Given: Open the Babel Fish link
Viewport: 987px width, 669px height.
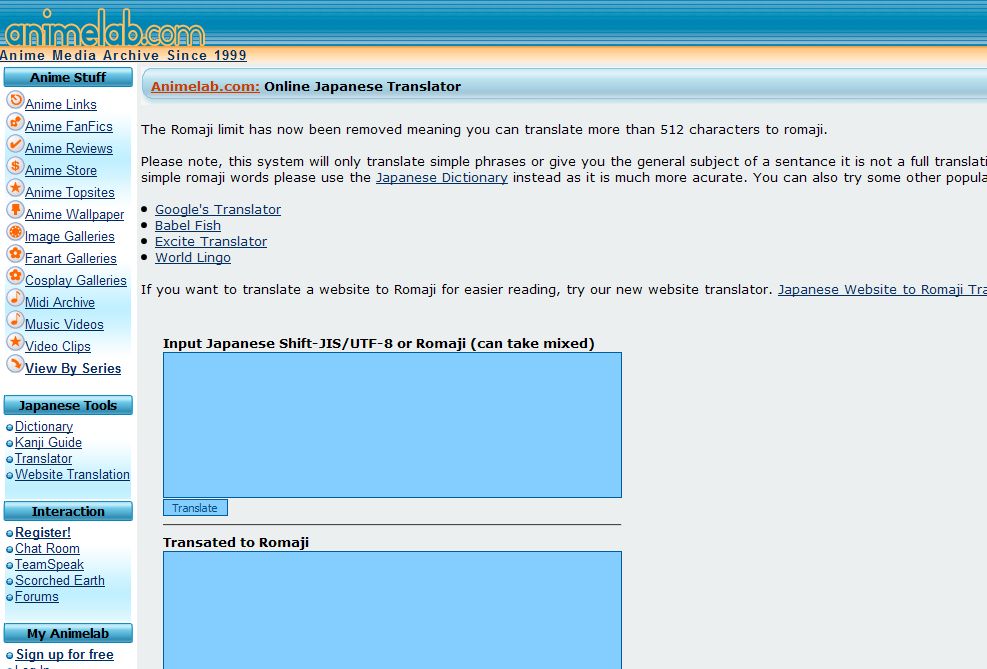Looking at the screenshot, I should click(188, 226).
